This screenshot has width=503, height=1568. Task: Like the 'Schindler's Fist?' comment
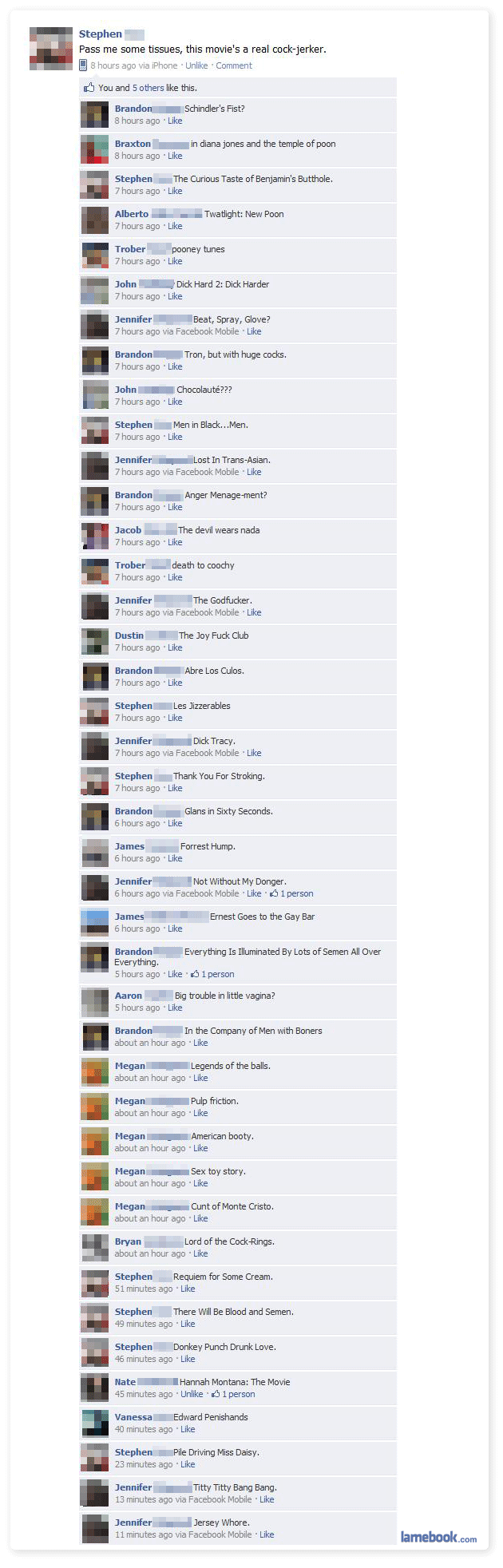(x=175, y=121)
